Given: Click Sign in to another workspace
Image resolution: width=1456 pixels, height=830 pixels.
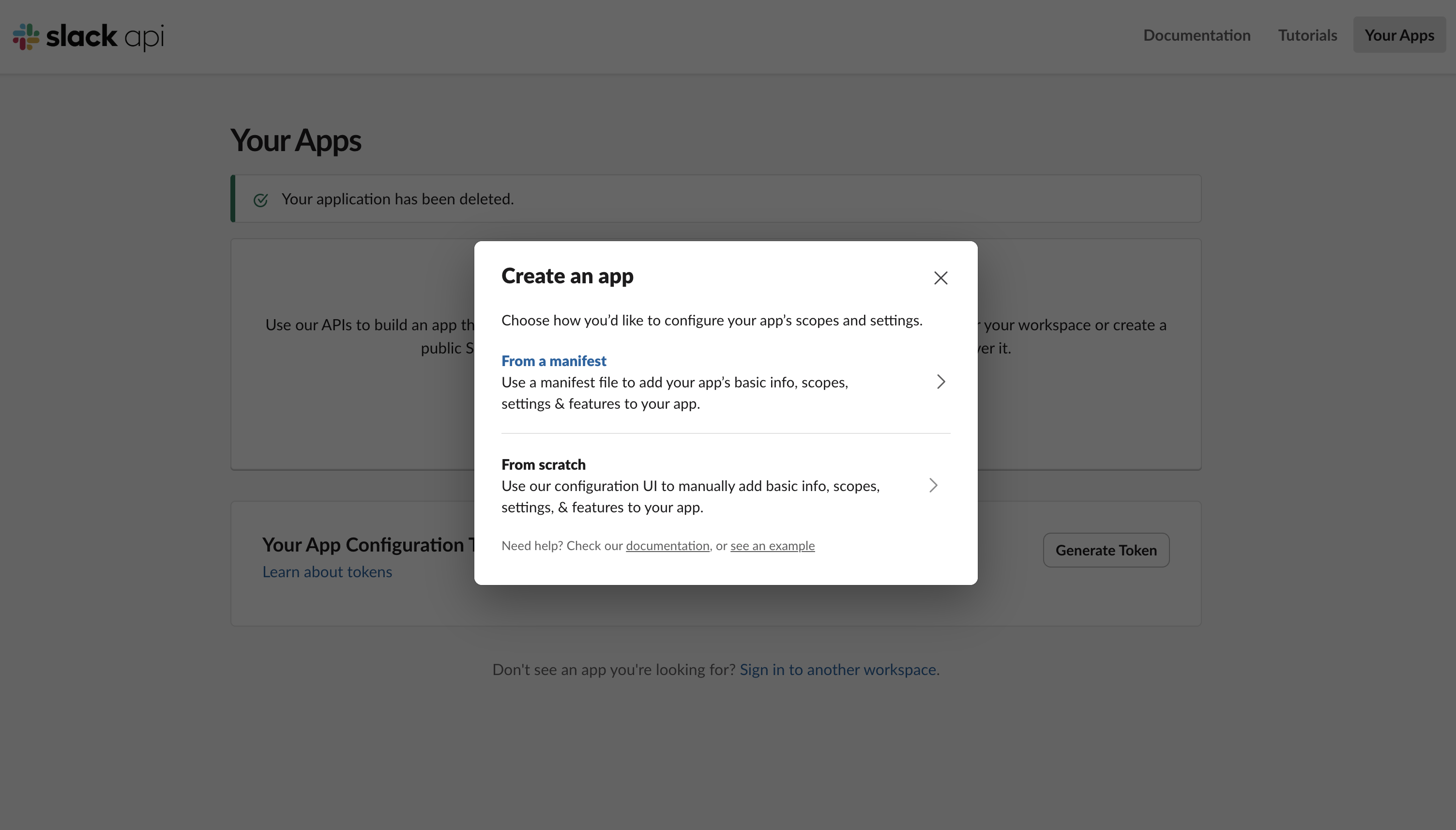Looking at the screenshot, I should coord(837,669).
